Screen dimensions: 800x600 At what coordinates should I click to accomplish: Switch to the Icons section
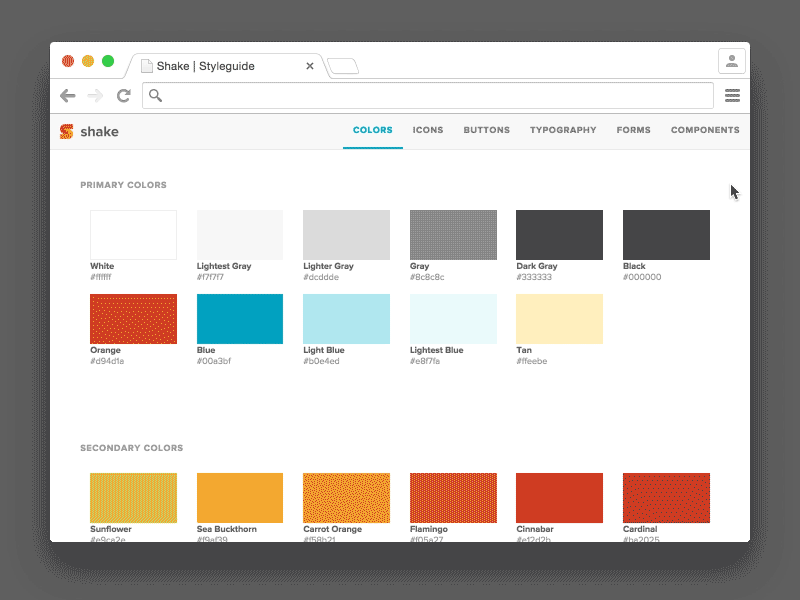(x=428, y=130)
